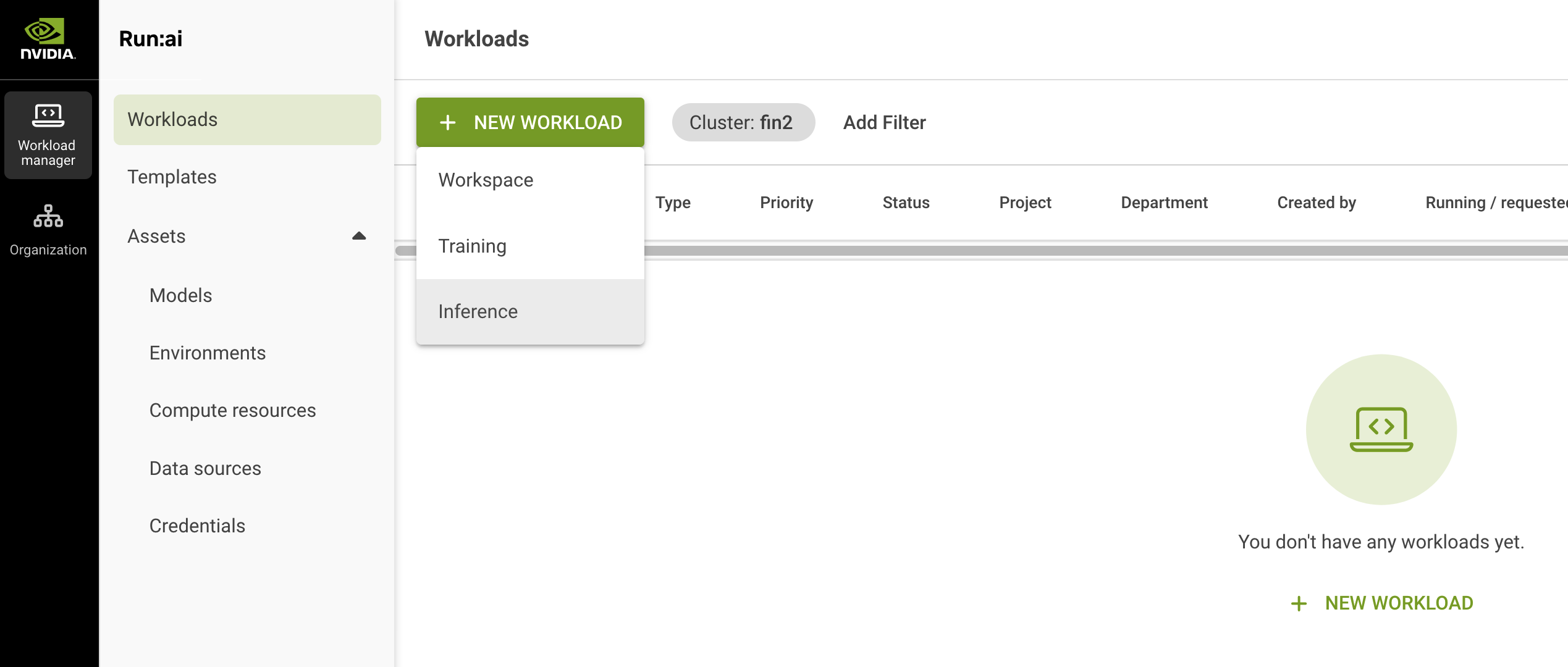Screen dimensions: 1568x667
Task: Click Add Filter
Action: click(x=884, y=122)
